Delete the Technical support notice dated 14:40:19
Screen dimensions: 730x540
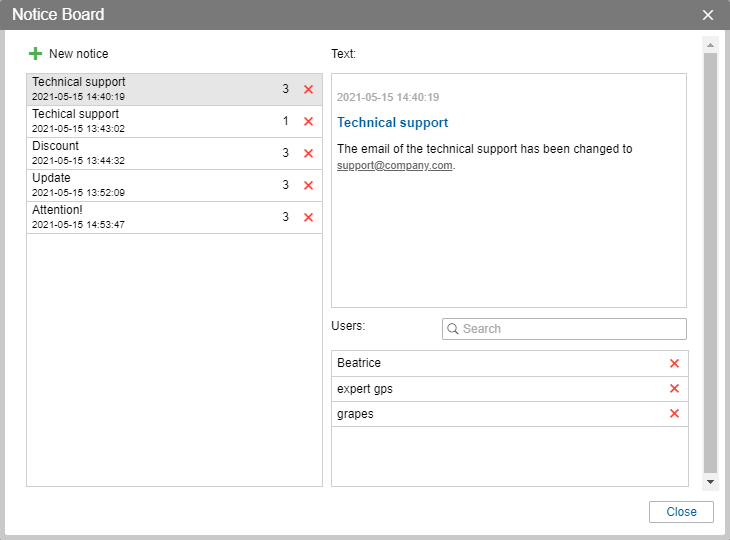(x=308, y=89)
